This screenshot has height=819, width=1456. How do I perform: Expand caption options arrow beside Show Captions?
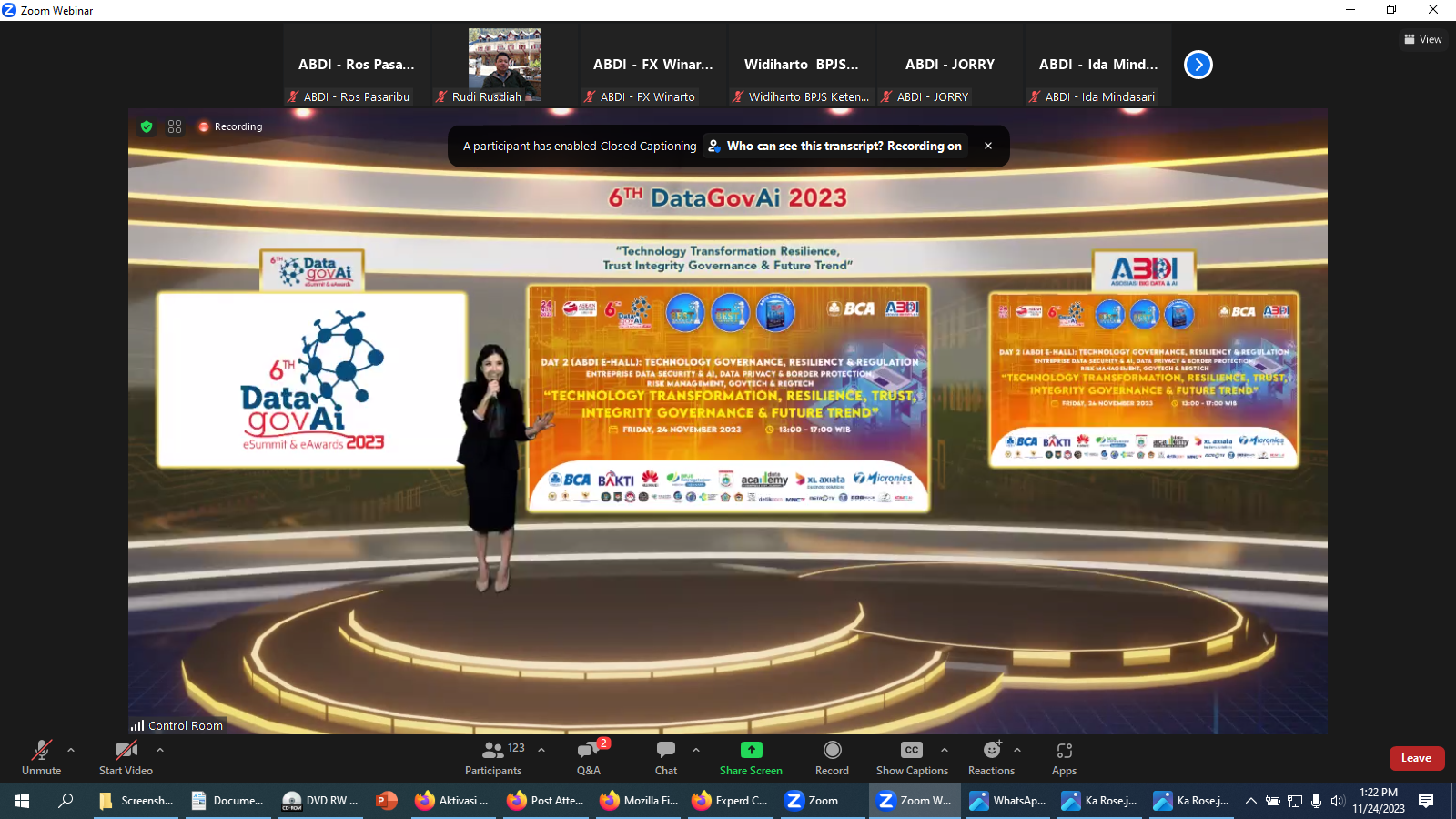point(945,750)
